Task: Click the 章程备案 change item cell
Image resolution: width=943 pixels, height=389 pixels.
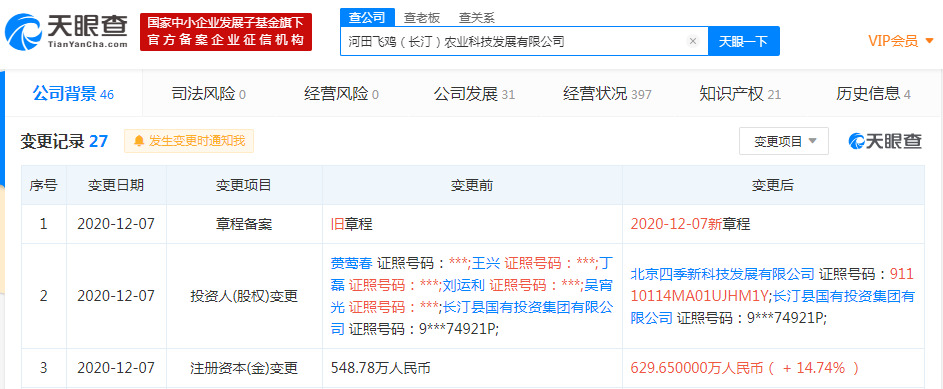Action: (244, 224)
